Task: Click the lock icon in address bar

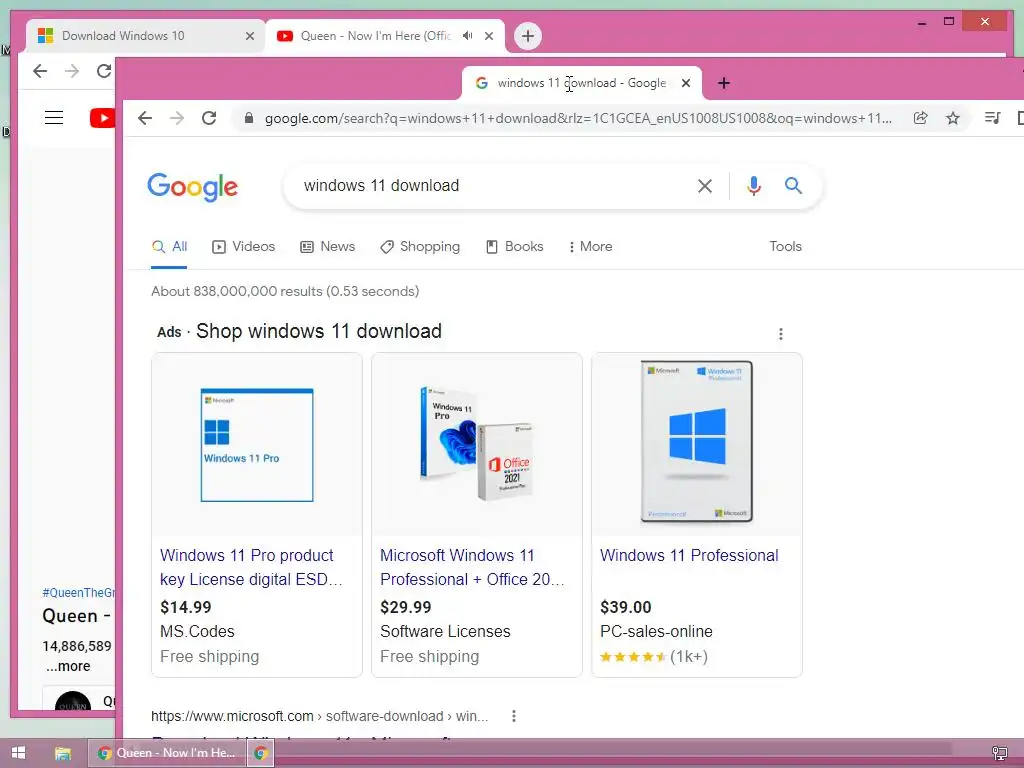Action: point(249,118)
